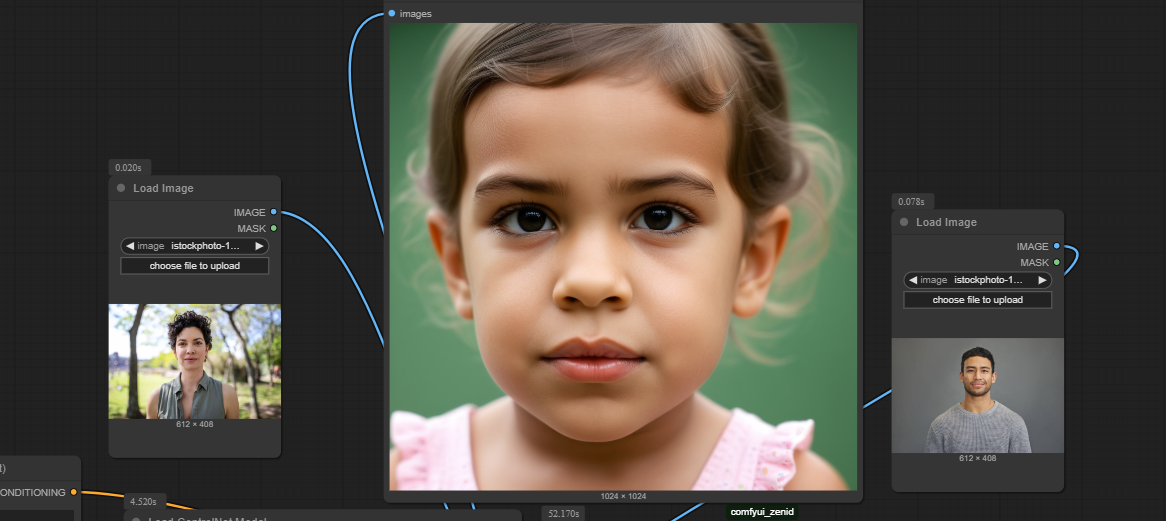Collapse the left Load Image node via its dot
Screen dimensions: 1166x521
121,188
